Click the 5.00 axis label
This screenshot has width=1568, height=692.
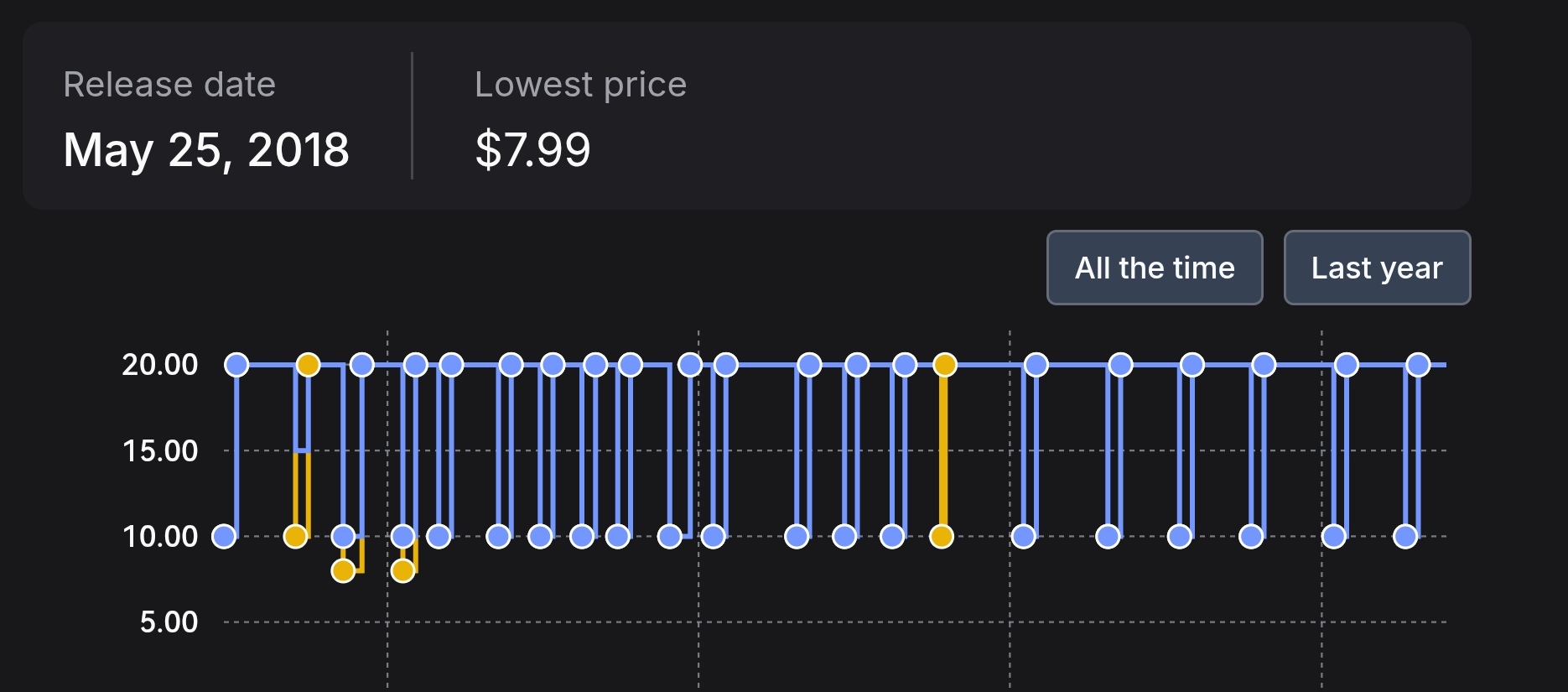click(x=169, y=622)
